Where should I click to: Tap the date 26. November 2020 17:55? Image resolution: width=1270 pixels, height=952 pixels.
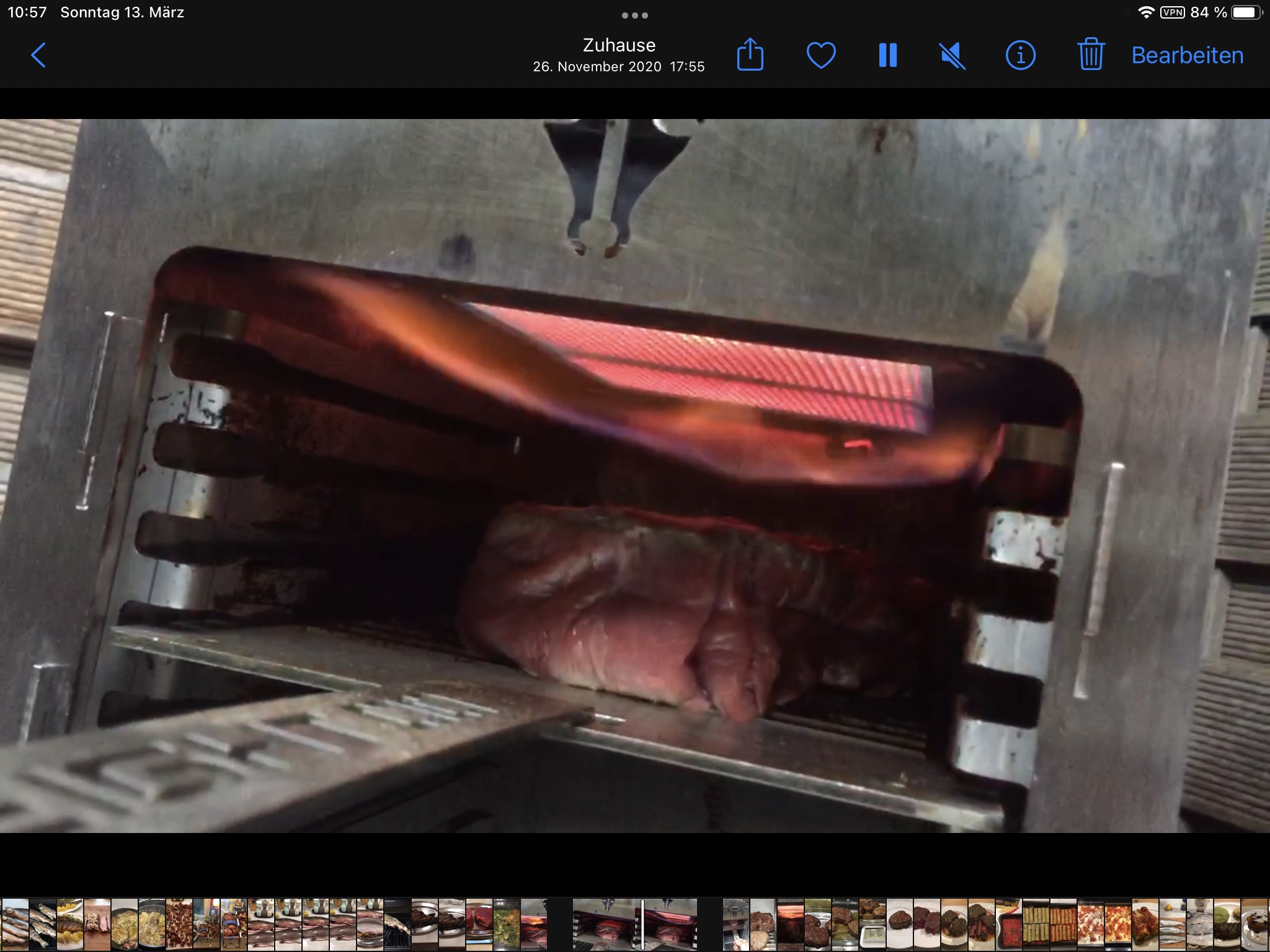click(619, 66)
